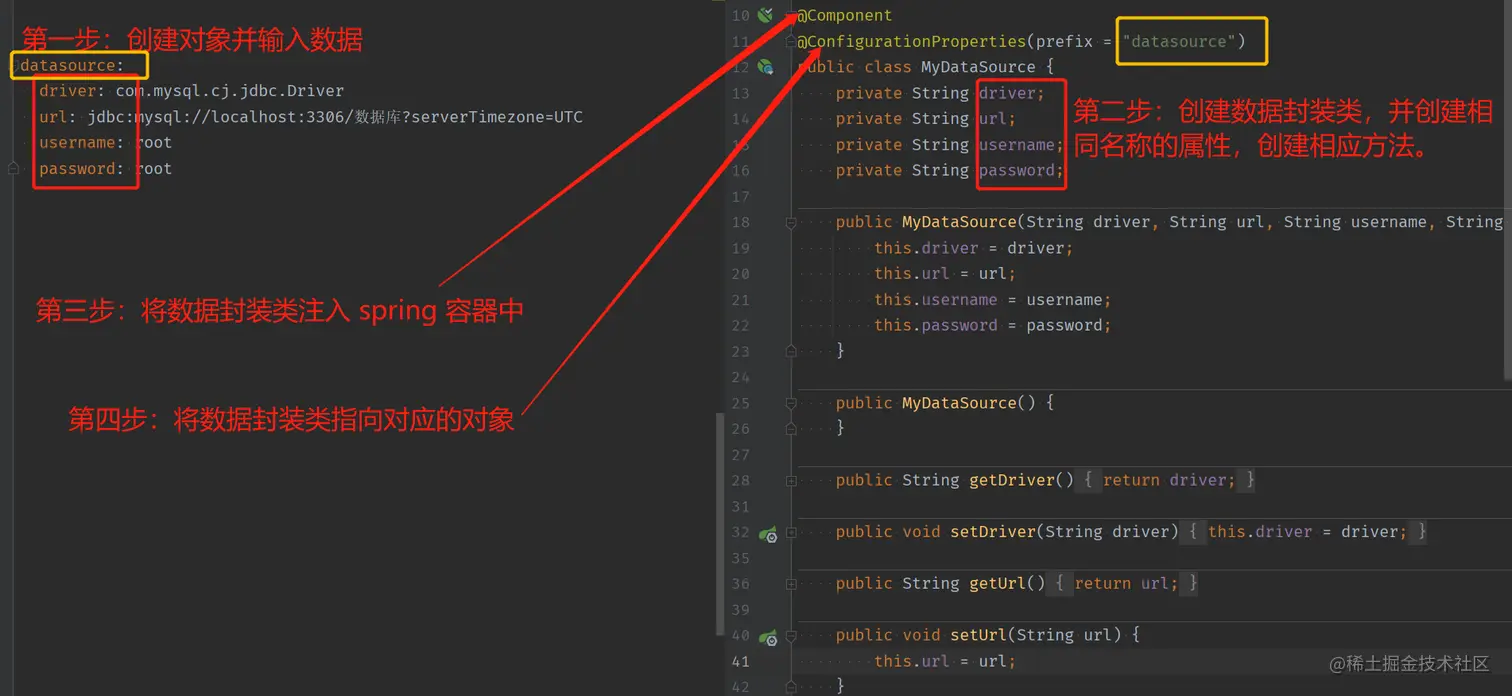Click the fold end marker on line 42
The width and height of the screenshot is (1512, 696).
tap(791, 686)
